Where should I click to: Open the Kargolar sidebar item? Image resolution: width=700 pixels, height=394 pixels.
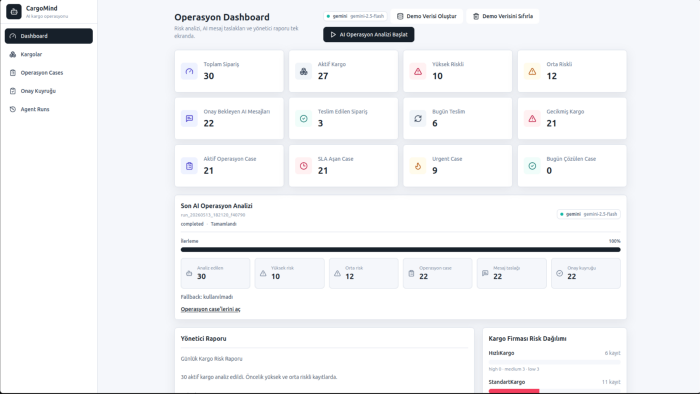49,54
